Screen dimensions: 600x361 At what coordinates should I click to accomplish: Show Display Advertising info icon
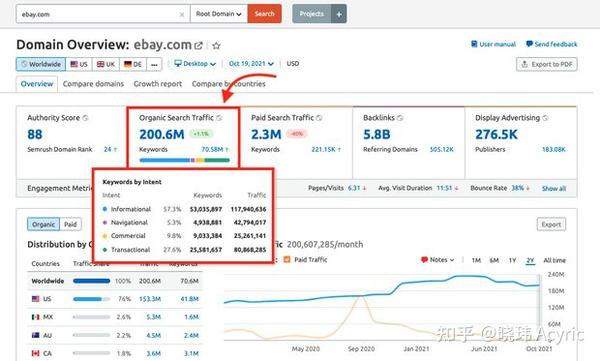point(545,118)
